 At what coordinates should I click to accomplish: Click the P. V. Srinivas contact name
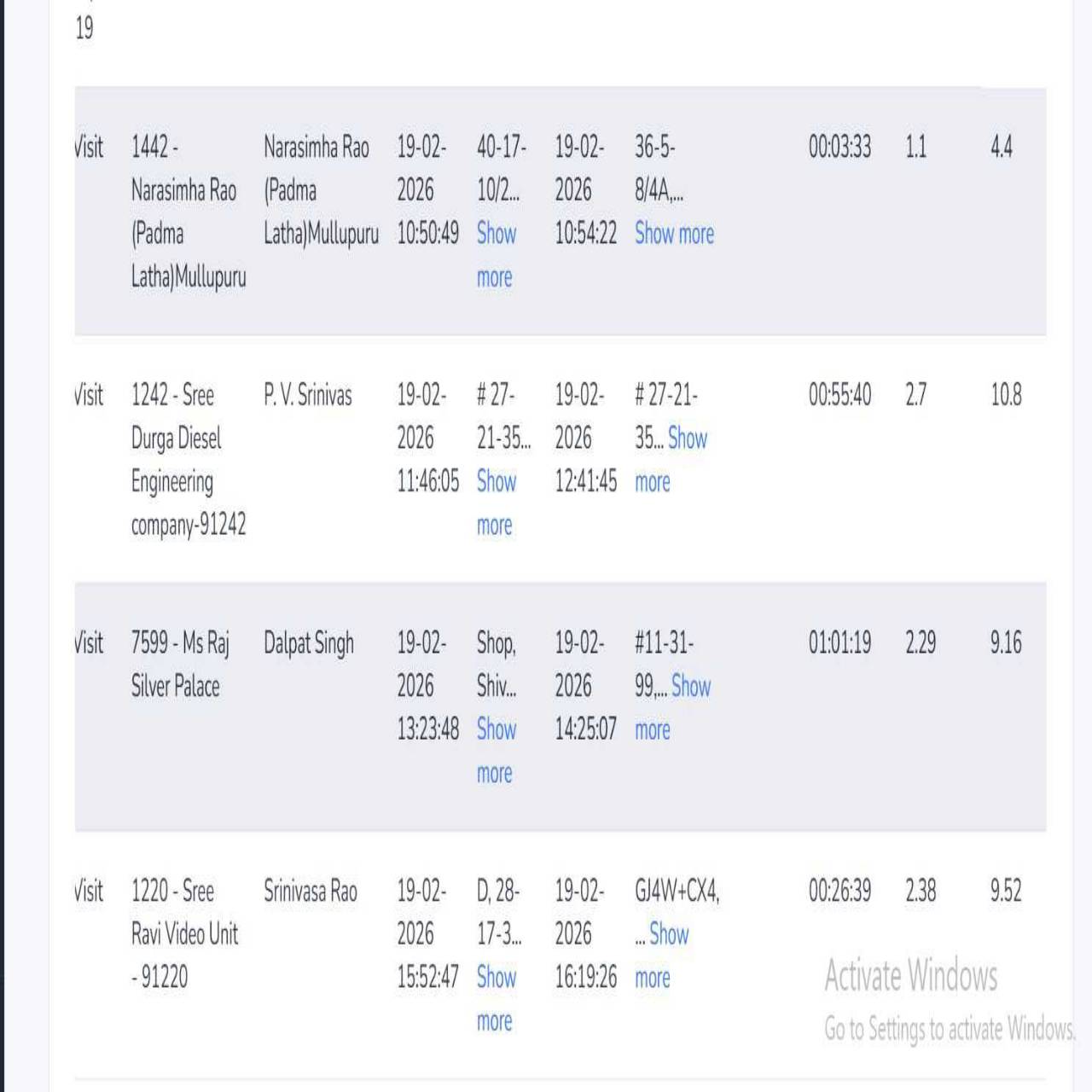(x=307, y=395)
